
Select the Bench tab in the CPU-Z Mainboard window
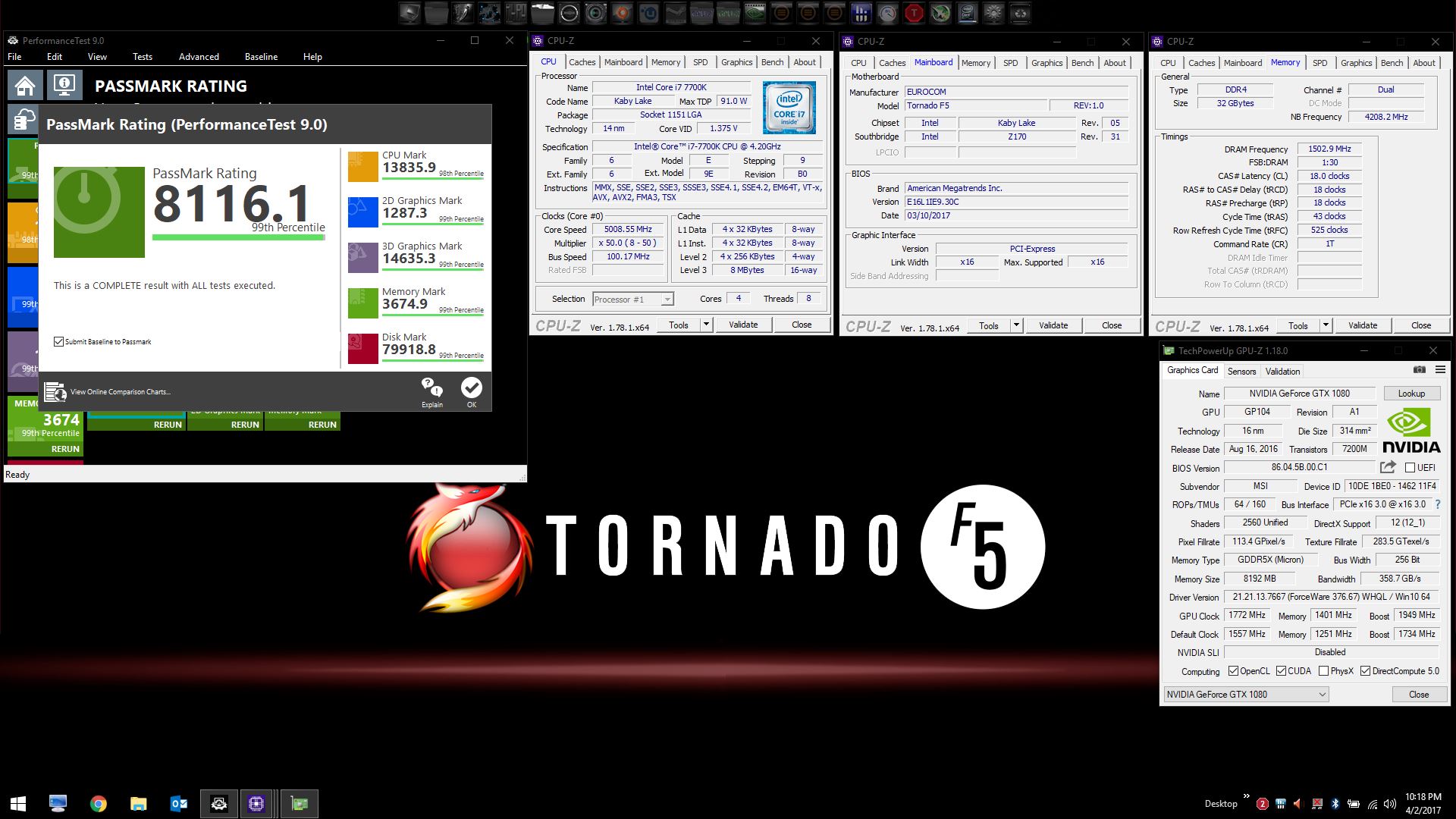[x=1082, y=63]
